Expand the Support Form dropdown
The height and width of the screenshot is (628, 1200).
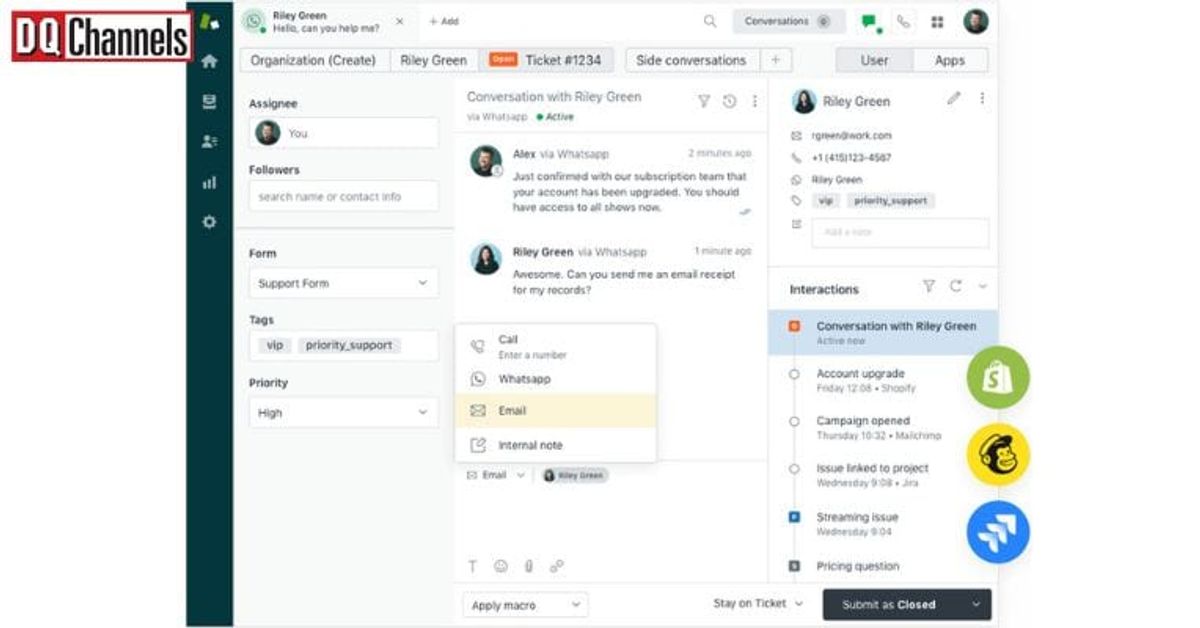coord(343,283)
